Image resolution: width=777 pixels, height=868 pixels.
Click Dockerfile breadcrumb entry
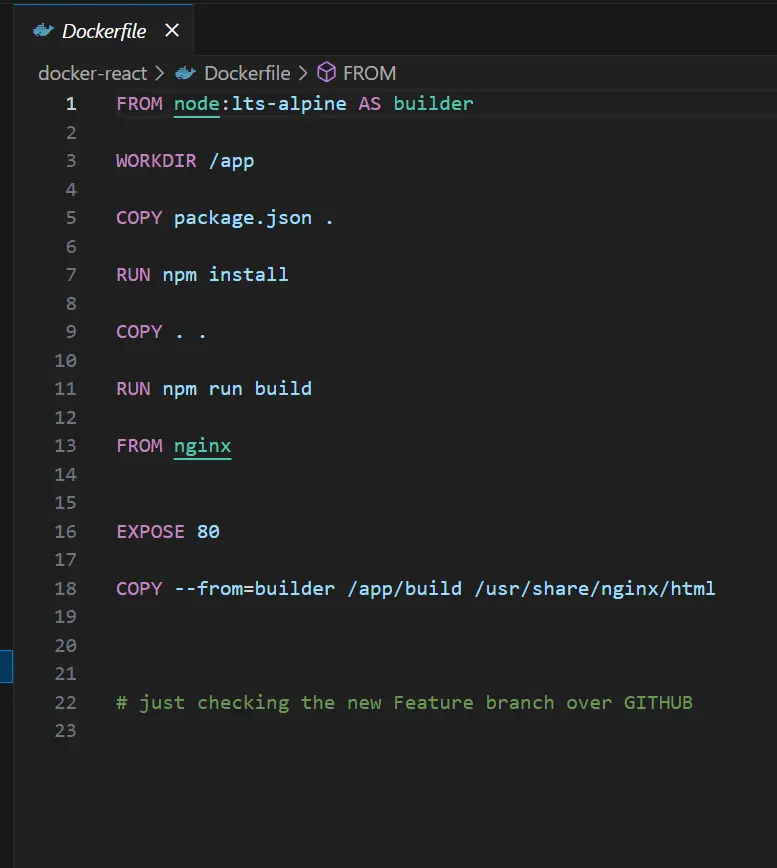pyautogui.click(x=247, y=73)
